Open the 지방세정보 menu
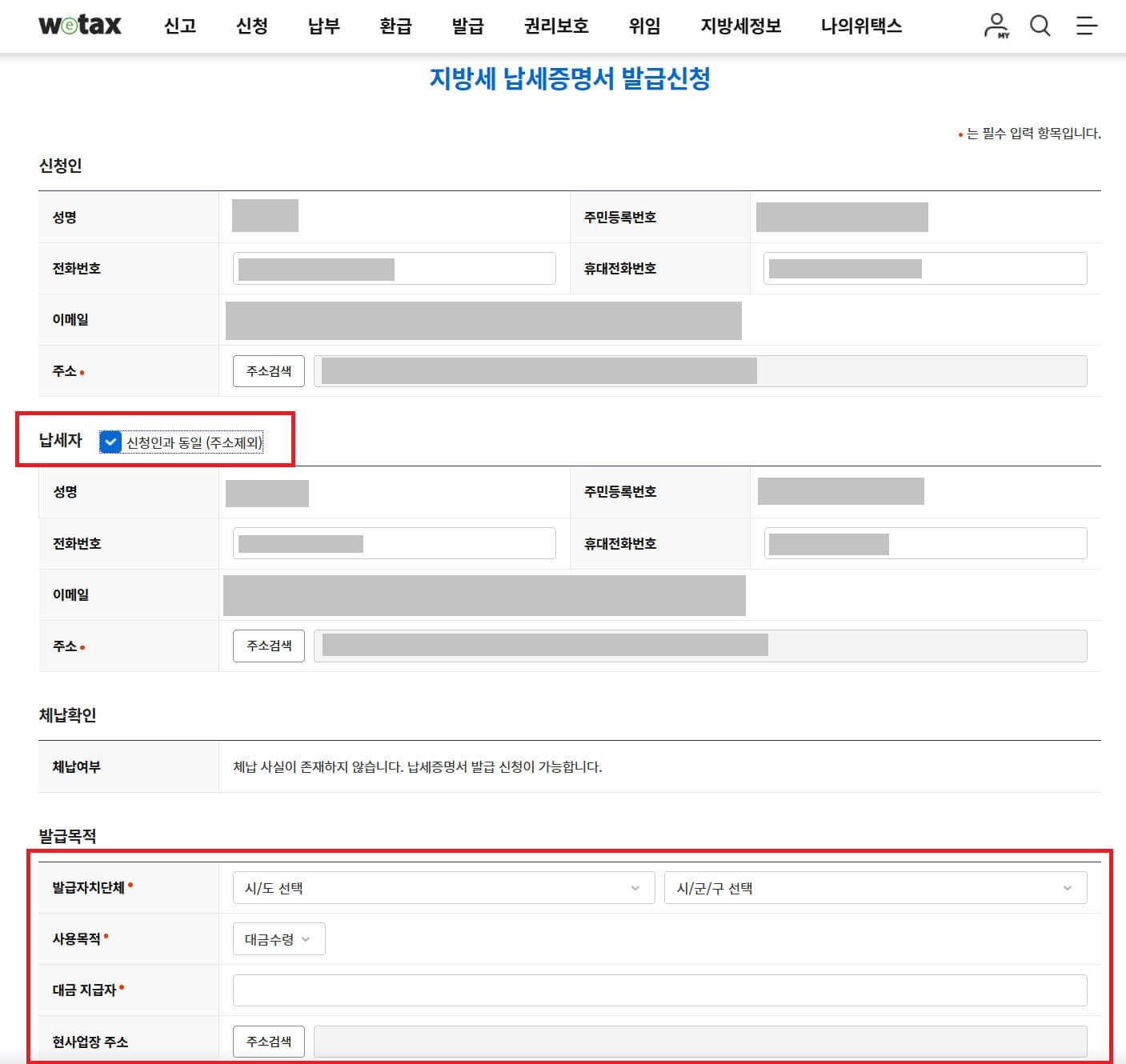The width and height of the screenshot is (1126, 1064). coord(739,26)
